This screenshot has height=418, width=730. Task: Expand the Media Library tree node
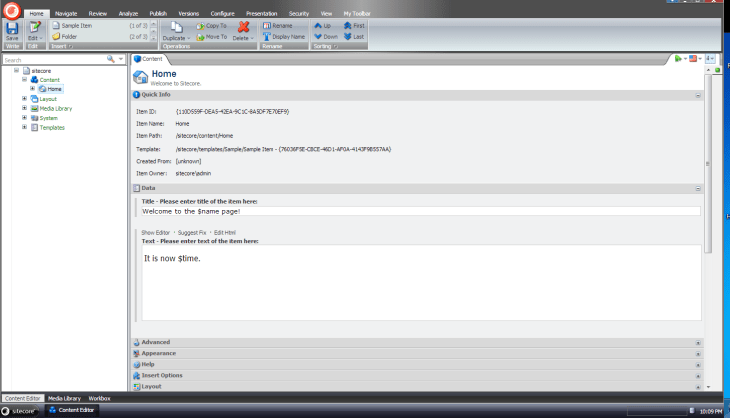coord(25,108)
